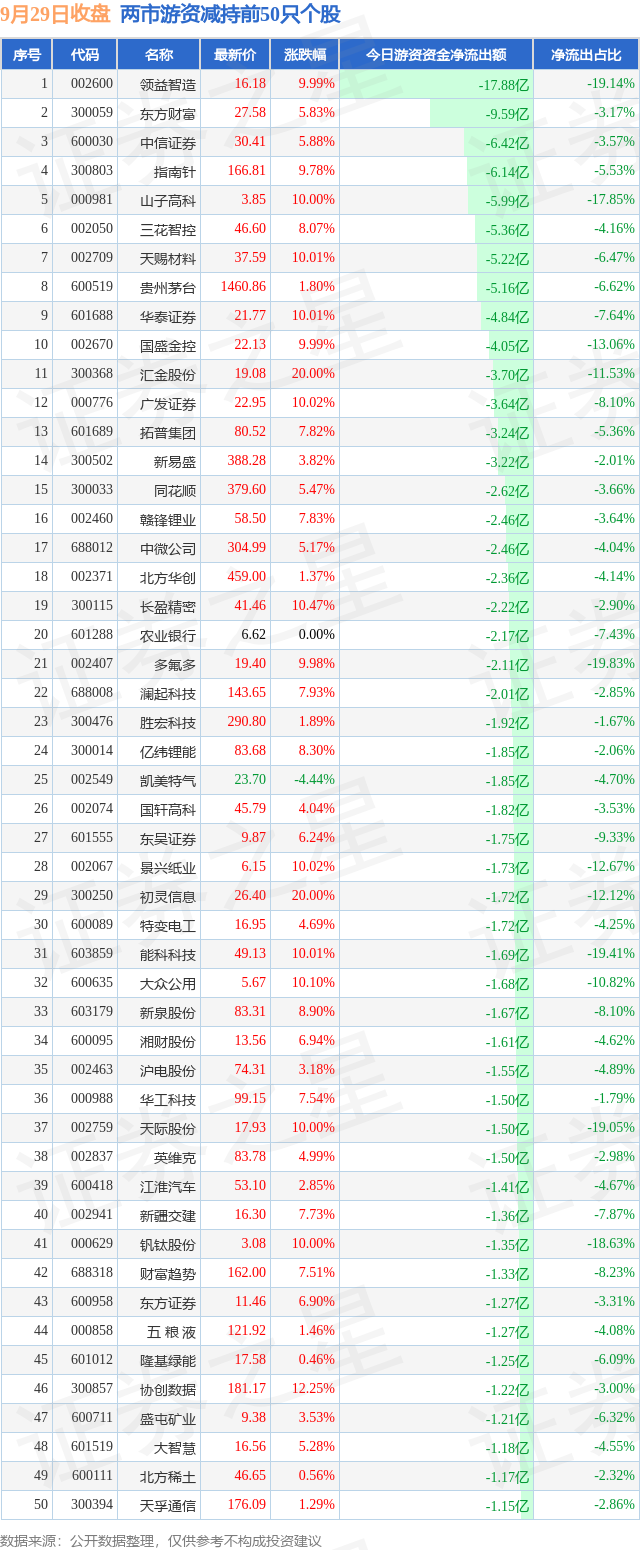This screenshot has width=640, height=1550.
Task: Click stock name 新易盛
Action: click(175, 462)
